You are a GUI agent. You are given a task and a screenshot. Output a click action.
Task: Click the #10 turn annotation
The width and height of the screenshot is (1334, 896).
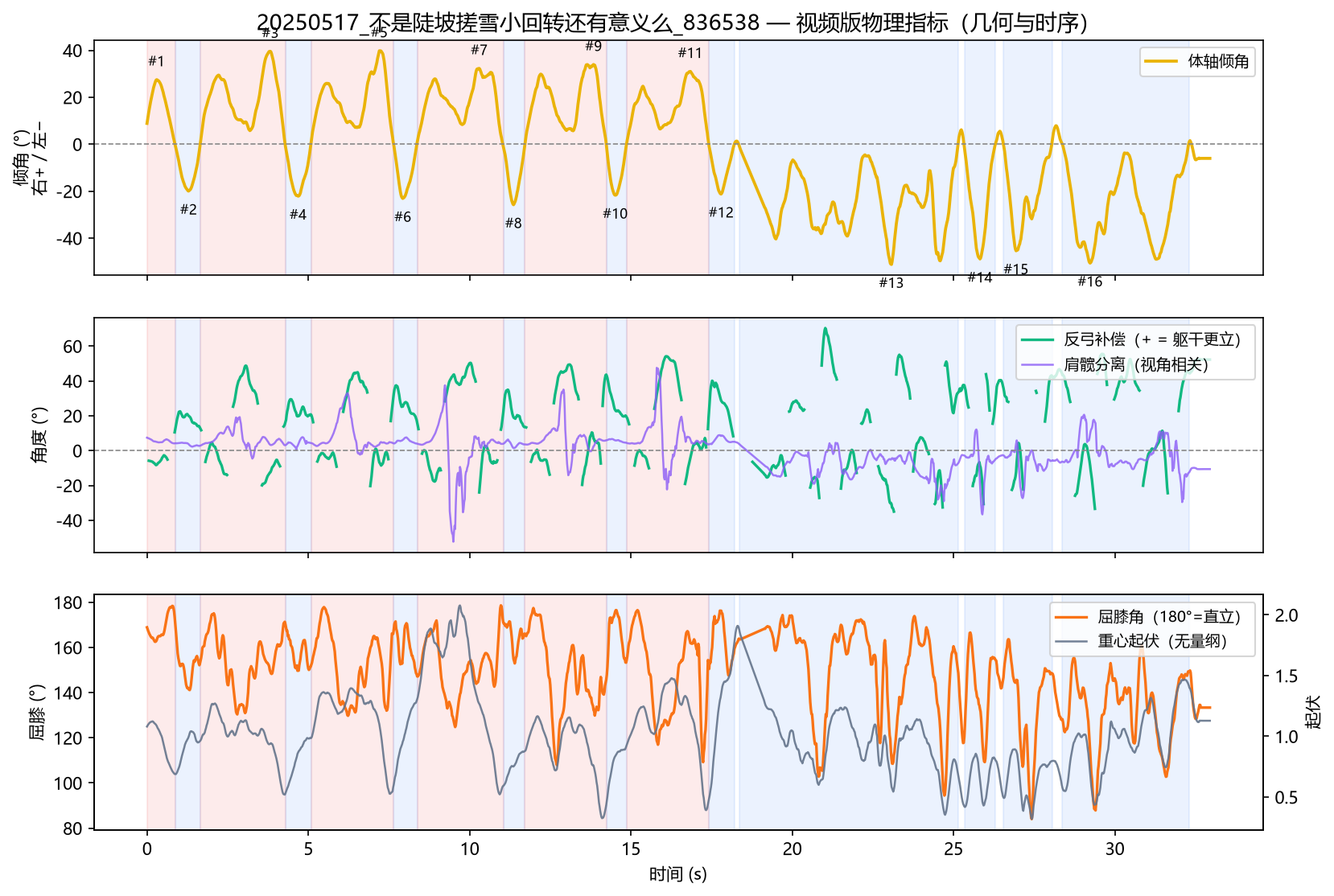click(x=615, y=214)
